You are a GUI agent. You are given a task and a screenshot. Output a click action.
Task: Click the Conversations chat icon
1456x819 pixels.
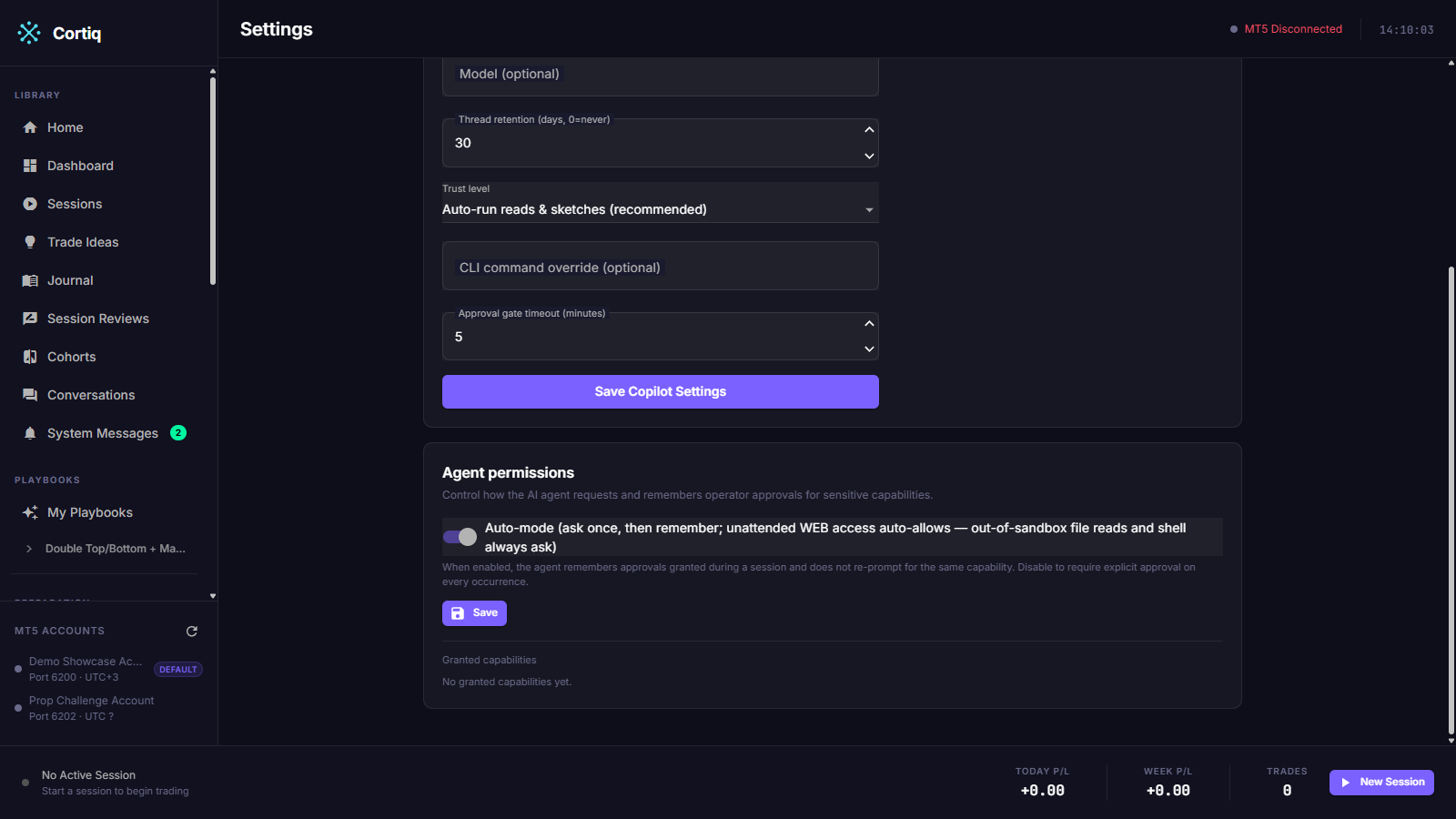pyautogui.click(x=30, y=395)
